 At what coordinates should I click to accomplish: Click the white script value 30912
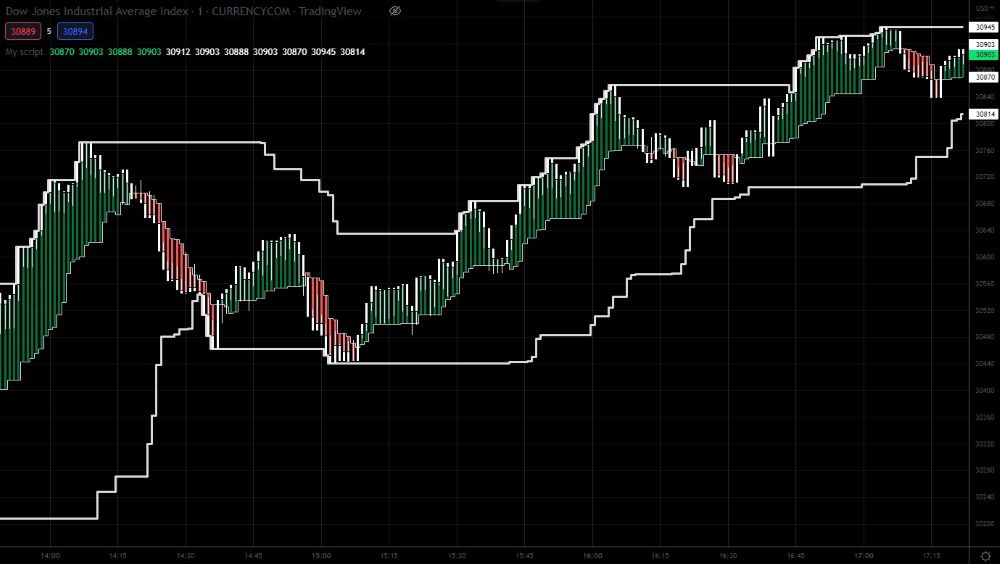point(178,52)
